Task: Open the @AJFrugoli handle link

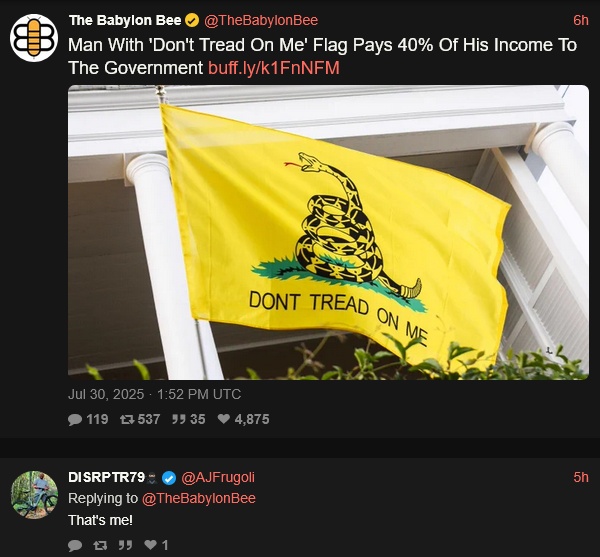Action: [x=218, y=477]
